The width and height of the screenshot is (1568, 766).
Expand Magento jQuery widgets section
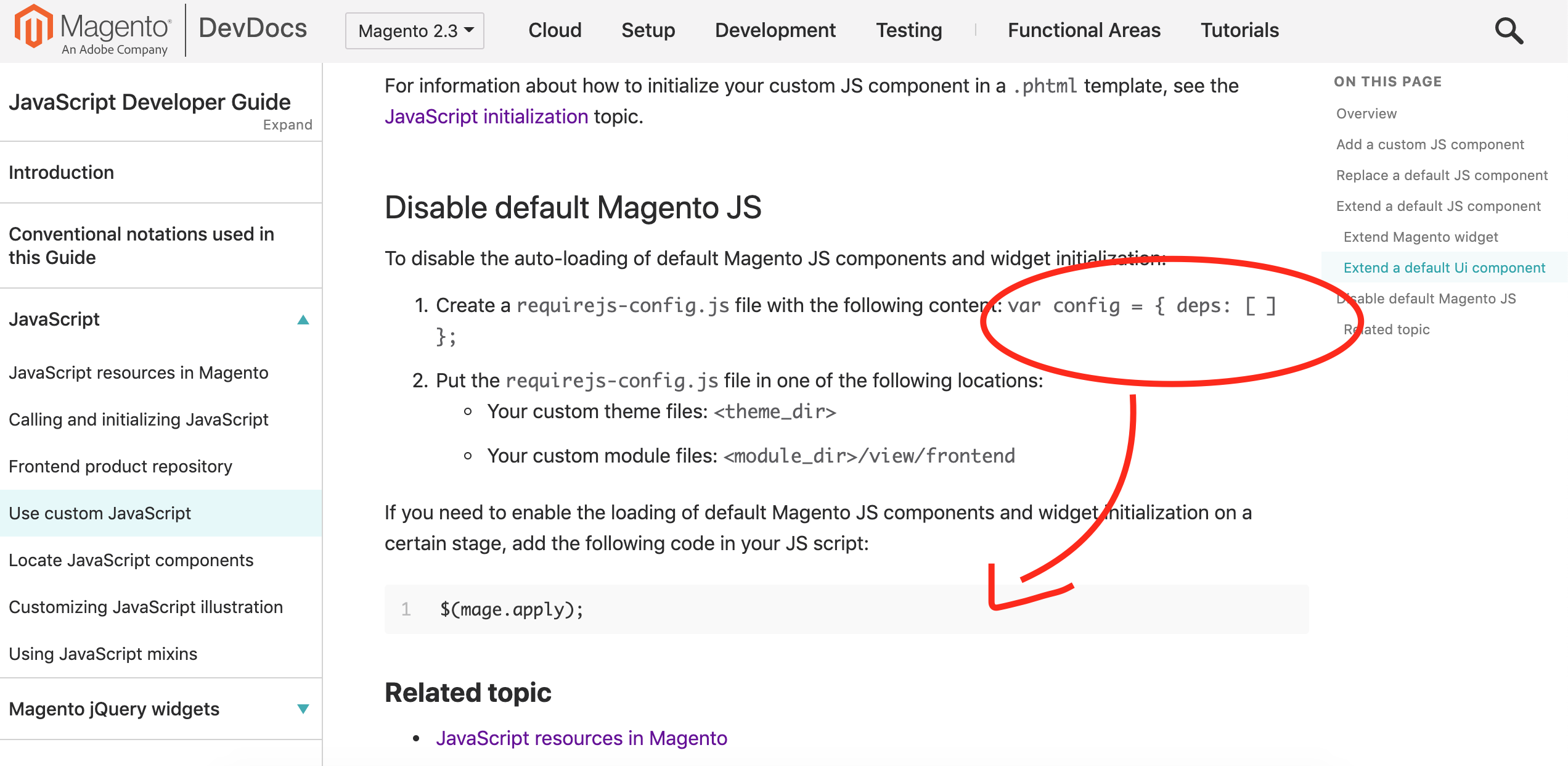303,709
